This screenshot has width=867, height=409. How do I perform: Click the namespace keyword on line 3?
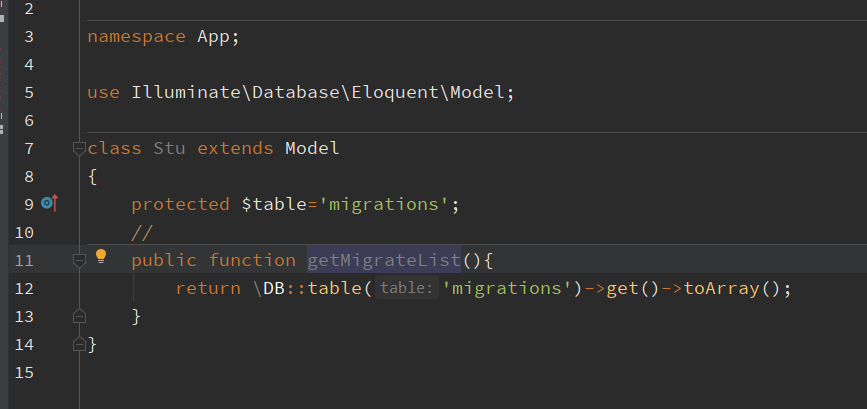[136, 37]
